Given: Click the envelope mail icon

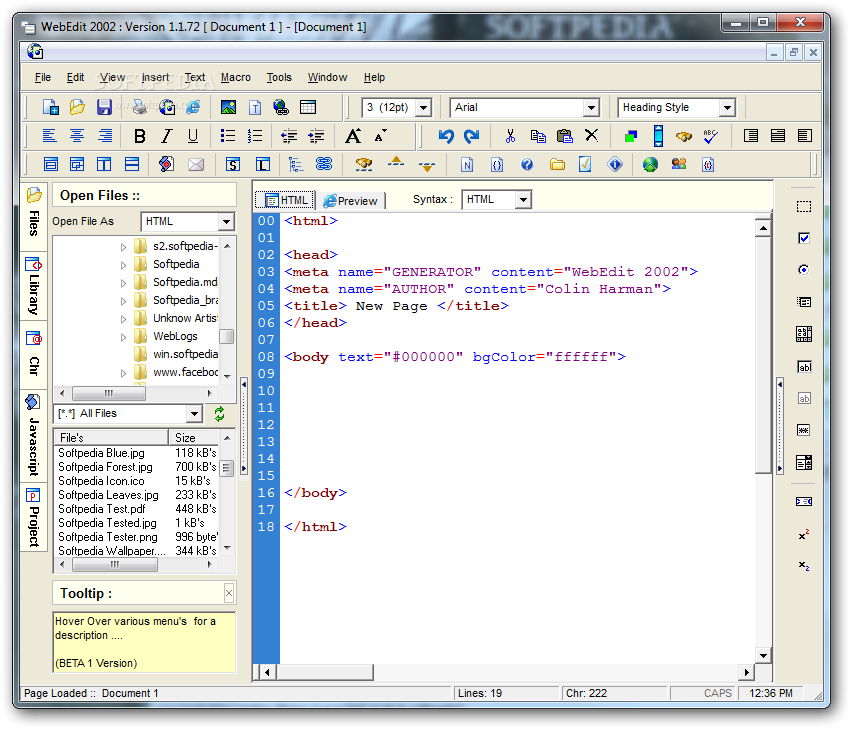Looking at the screenshot, I should (x=196, y=164).
